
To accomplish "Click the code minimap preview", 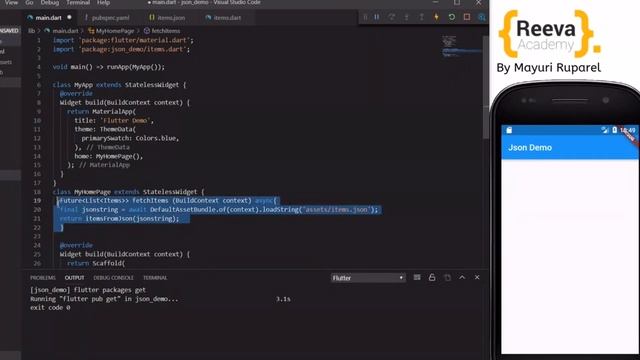I will pos(461,47).
